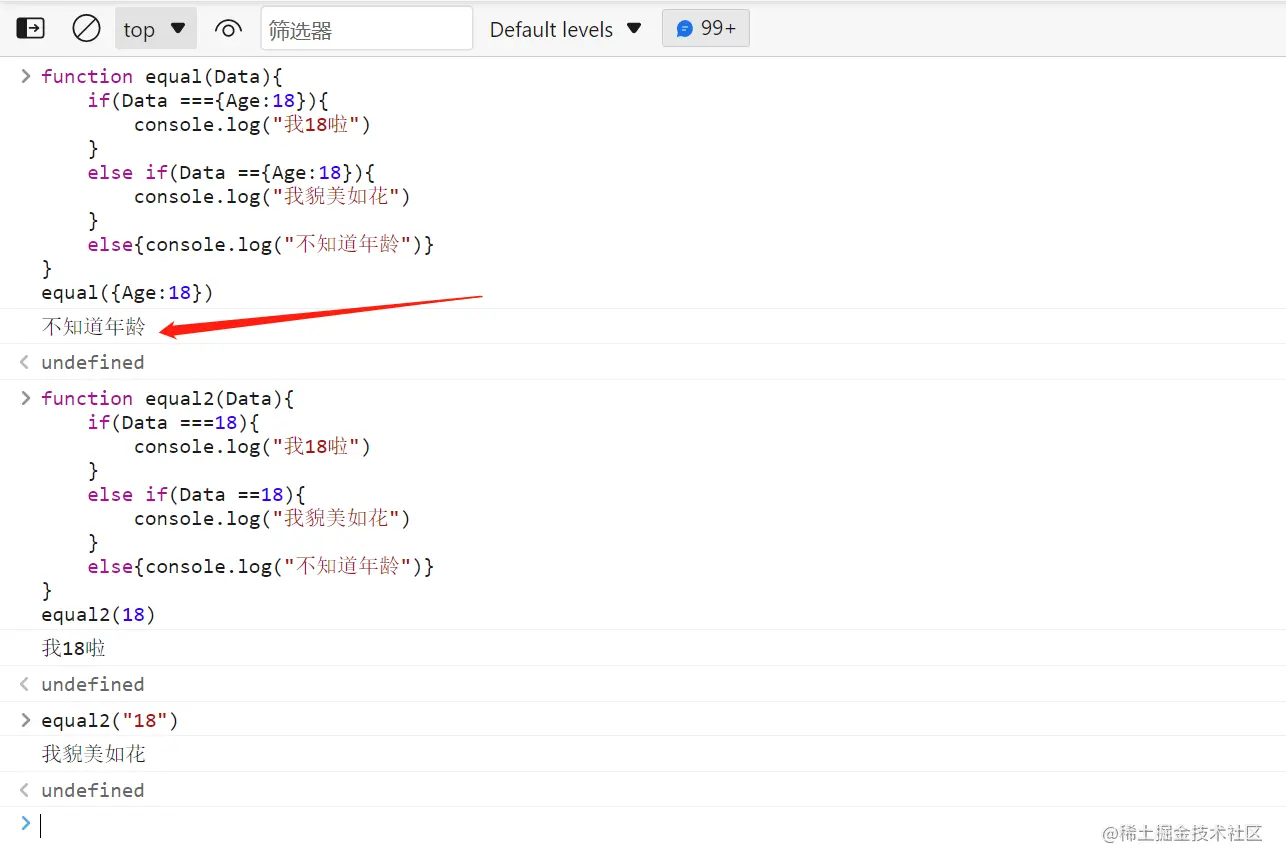Open the top context dropdown
Viewport: 1286px width, 867px height.
pyautogui.click(x=155, y=29)
